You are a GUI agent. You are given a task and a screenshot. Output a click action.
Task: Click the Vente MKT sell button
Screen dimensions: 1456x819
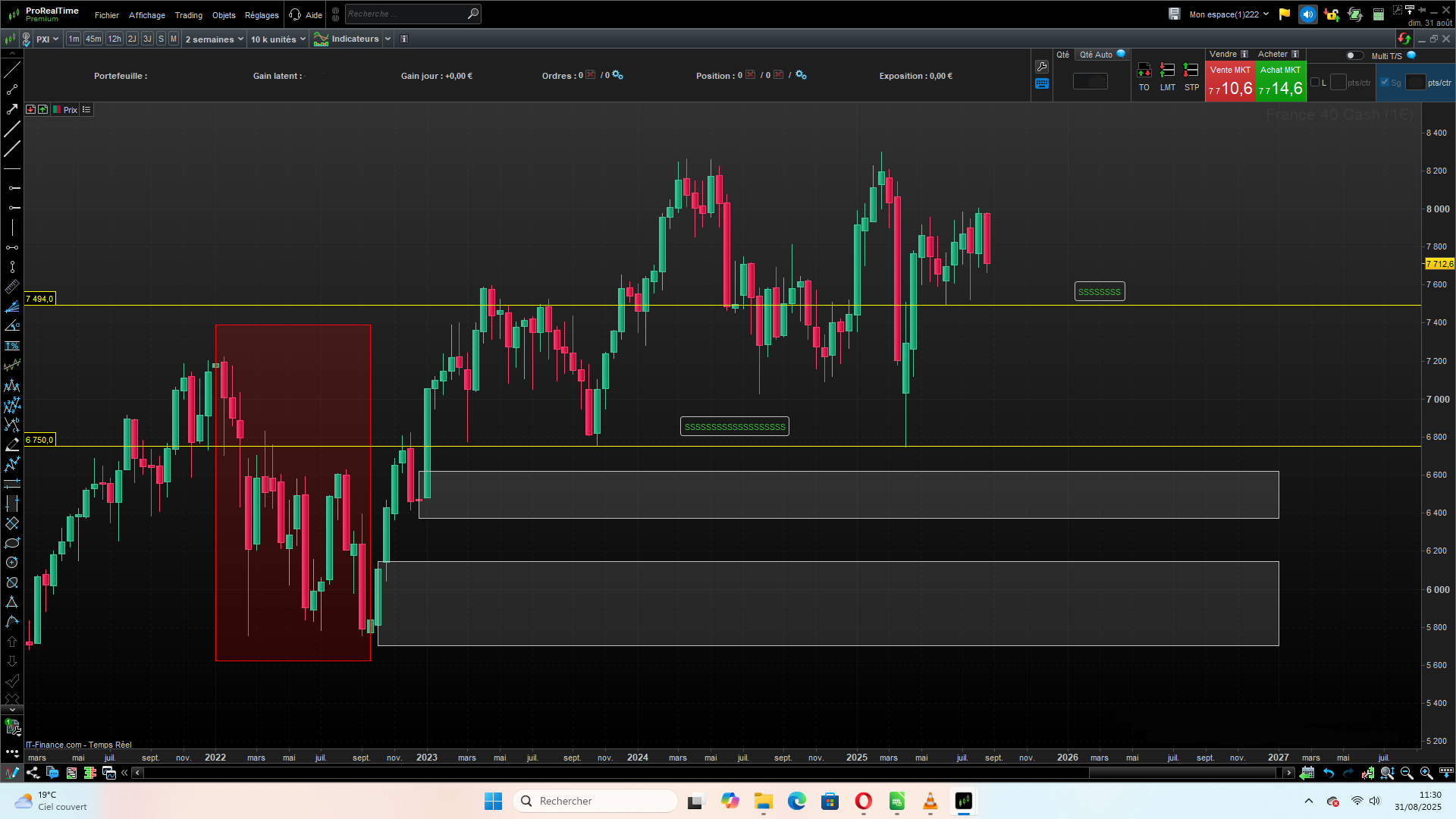(x=1229, y=81)
